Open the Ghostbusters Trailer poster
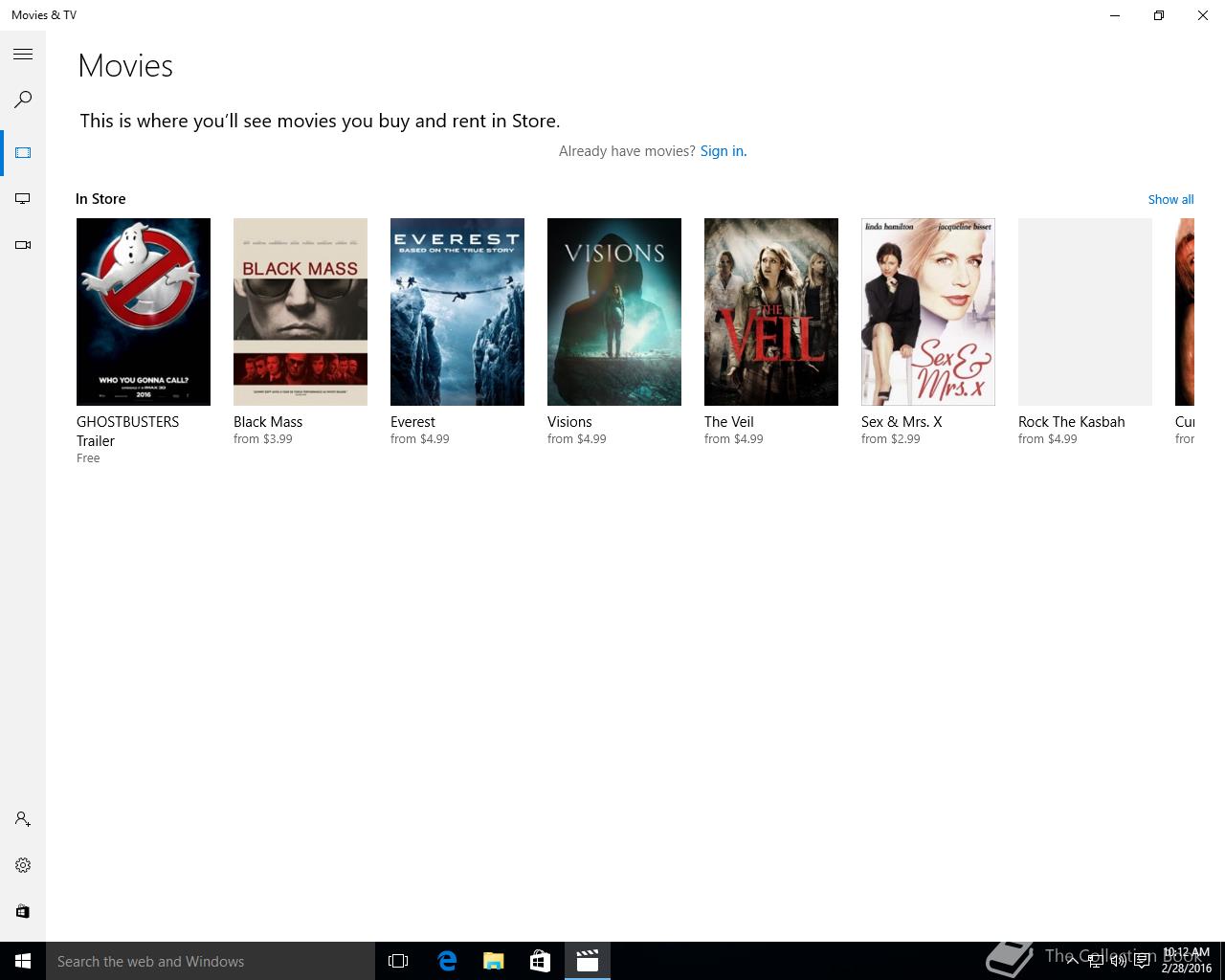 144,312
